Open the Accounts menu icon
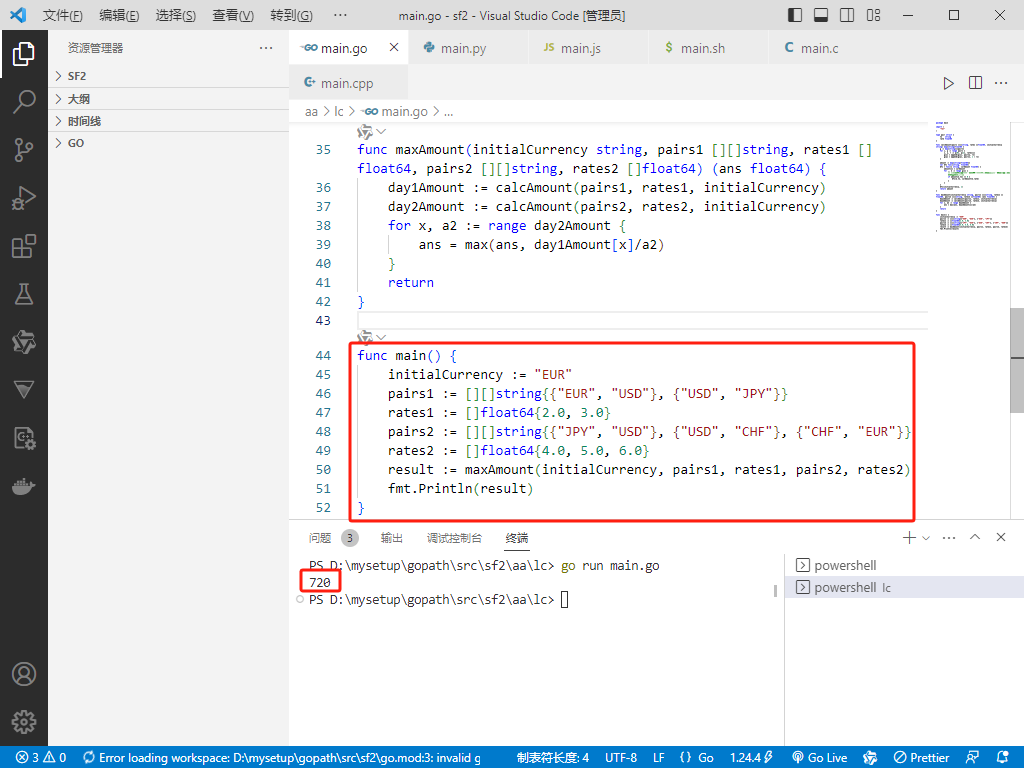 [x=24, y=674]
